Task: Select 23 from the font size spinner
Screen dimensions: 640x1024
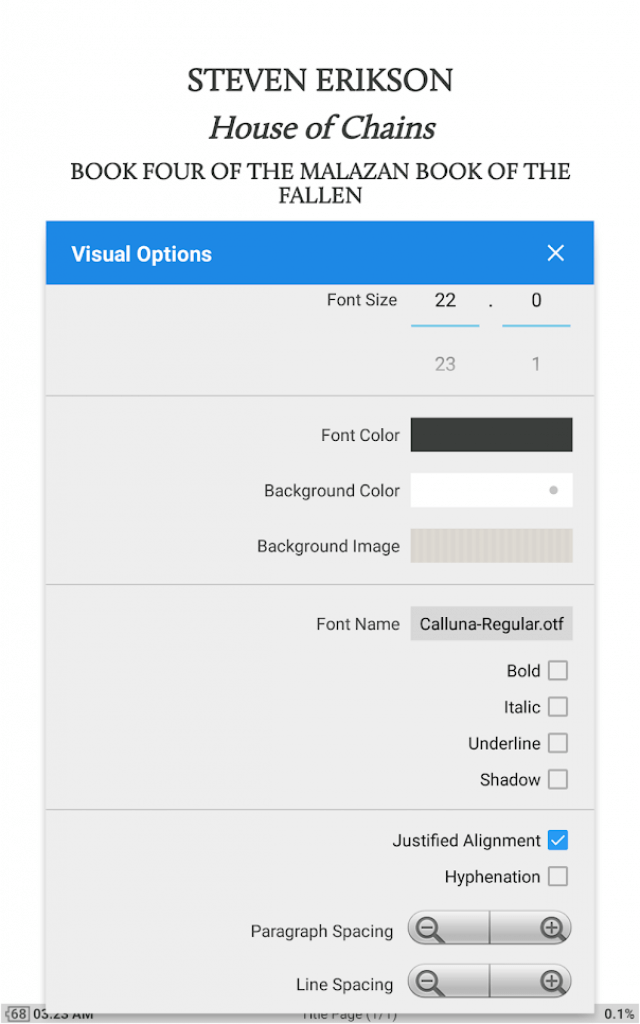Action: tap(444, 364)
